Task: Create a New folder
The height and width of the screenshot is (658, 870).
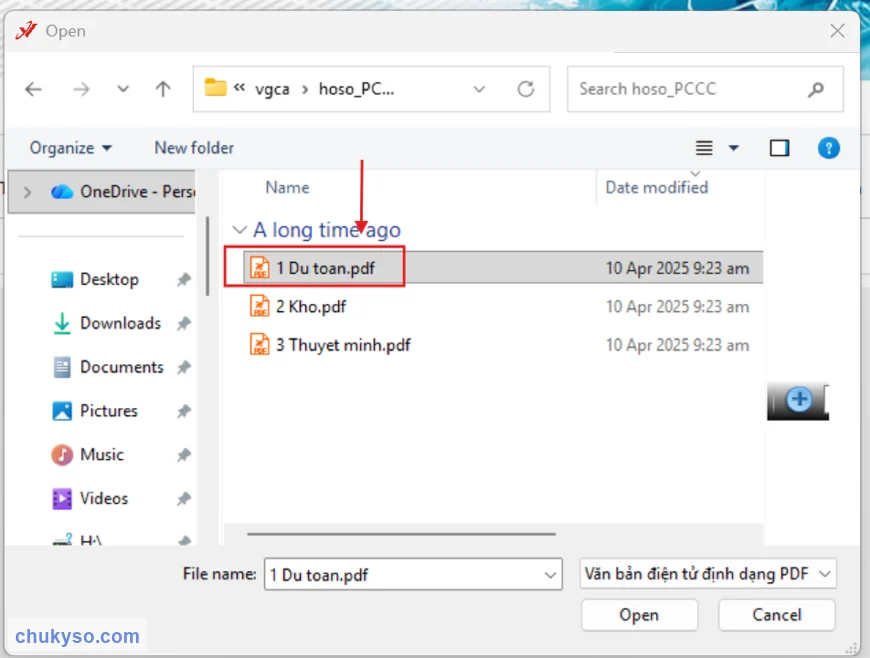Action: pyautogui.click(x=194, y=148)
